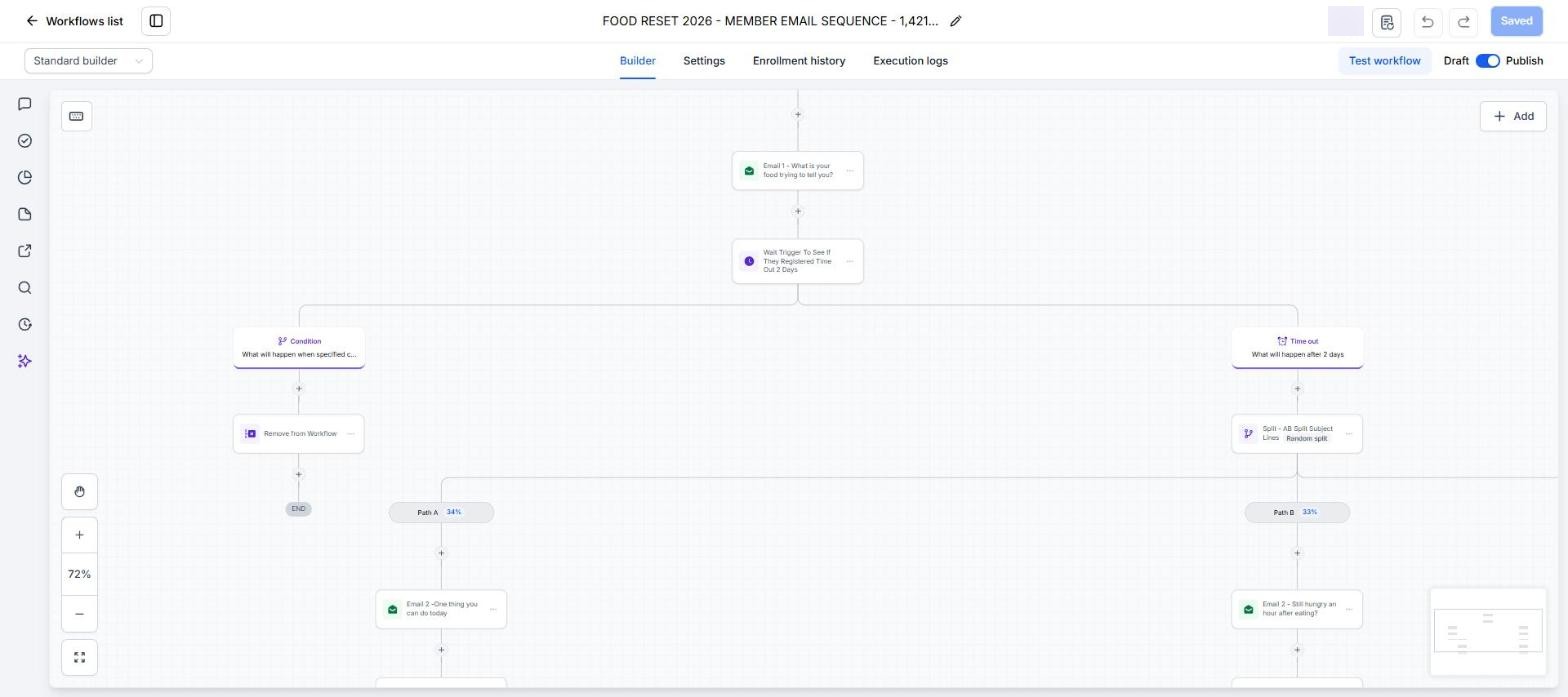Viewport: 1568px width, 697px height.
Task: Open the workflow notes icon near Saved
Action: [1386, 21]
